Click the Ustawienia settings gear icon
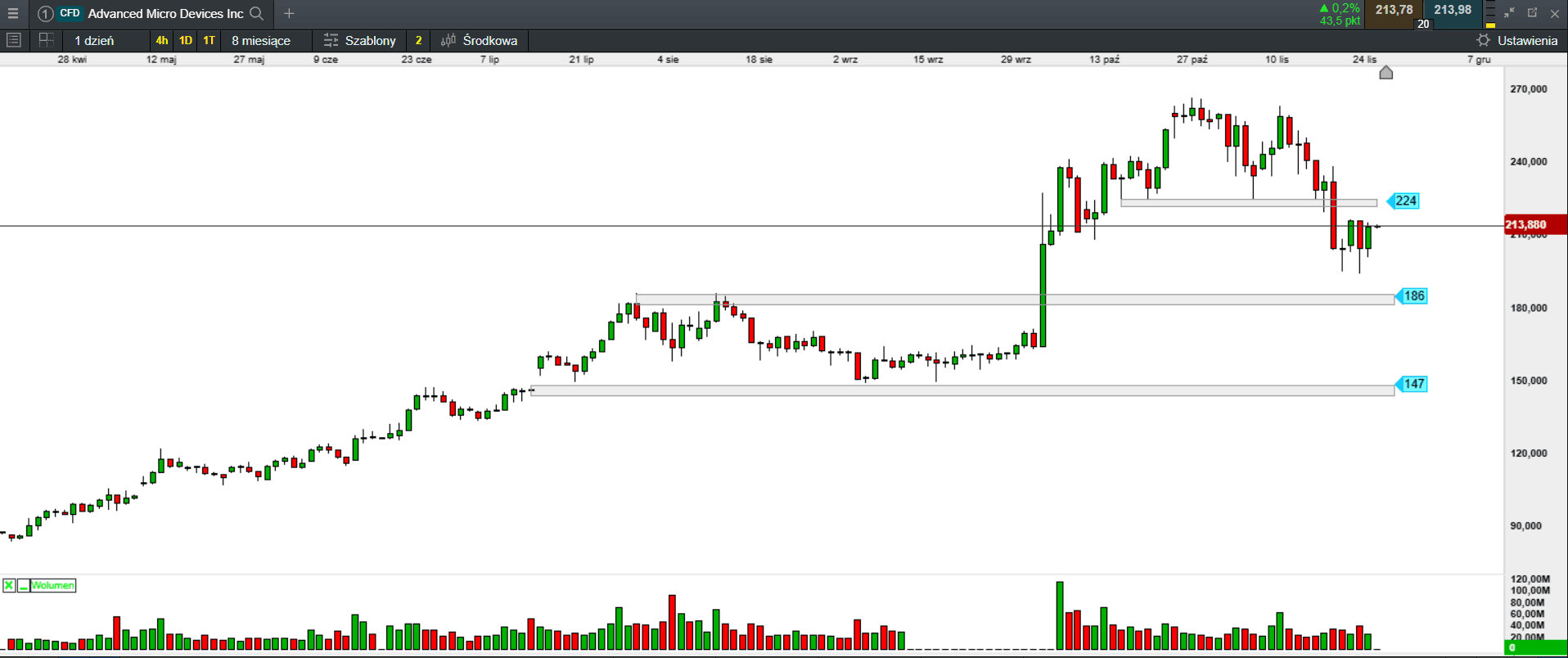The width and height of the screenshot is (1568, 658). [1483, 40]
